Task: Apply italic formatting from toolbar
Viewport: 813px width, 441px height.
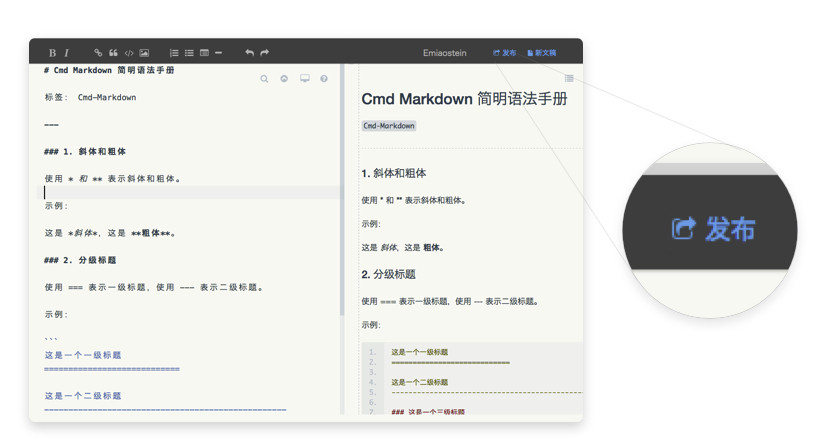Action: coord(66,53)
